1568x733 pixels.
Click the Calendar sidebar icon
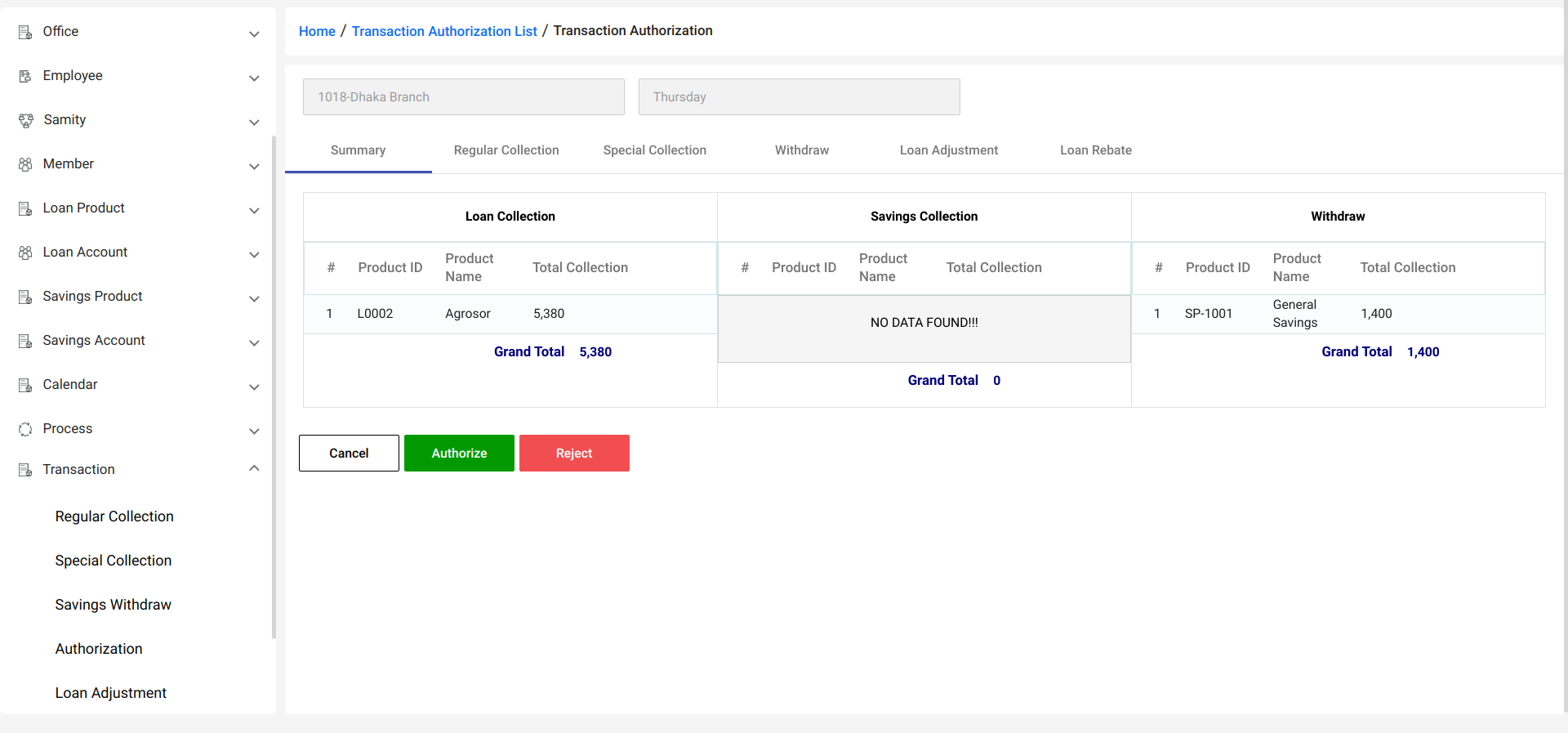click(x=25, y=385)
